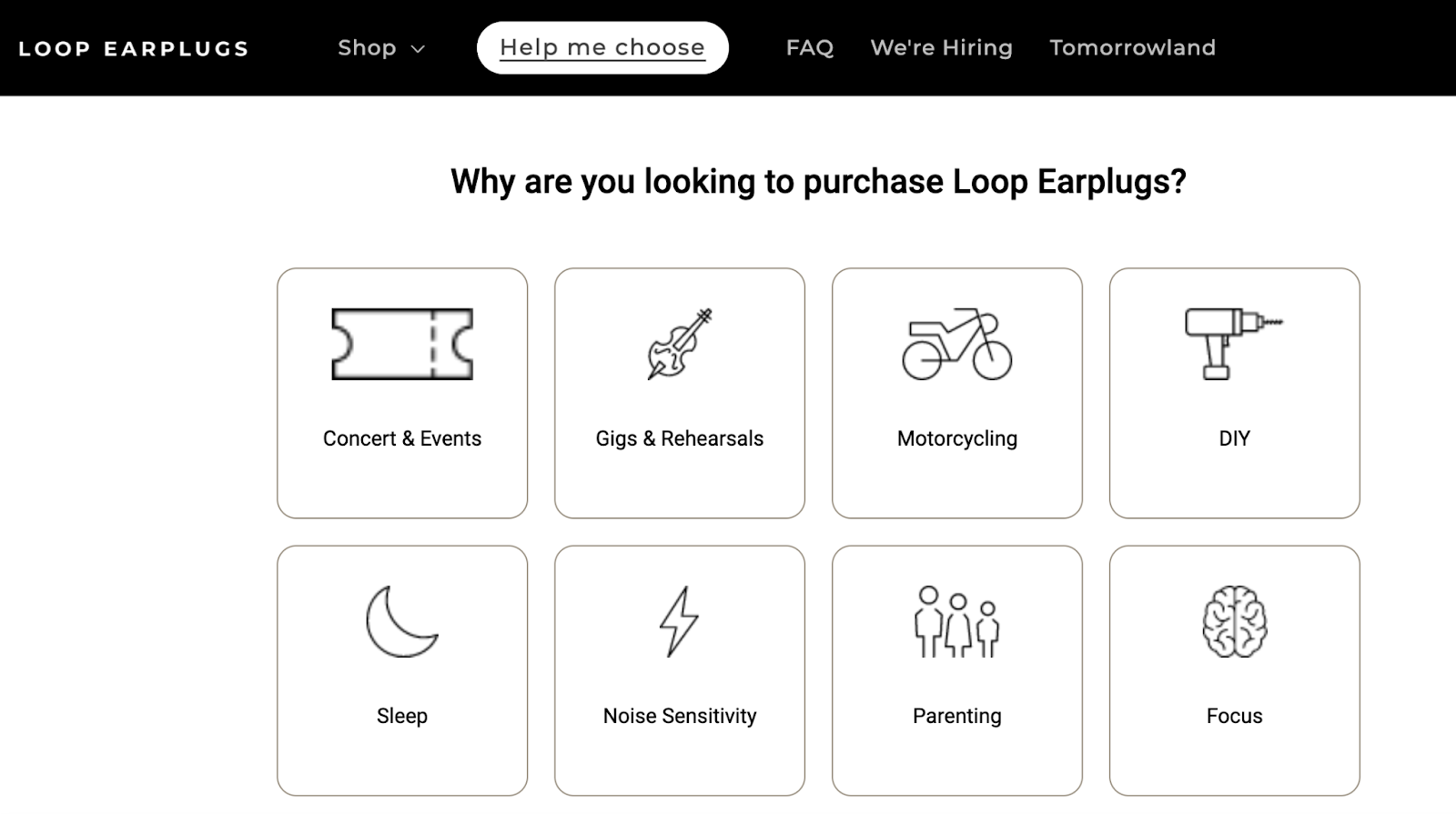Expand the chevron arrow beside Shop

click(419, 49)
